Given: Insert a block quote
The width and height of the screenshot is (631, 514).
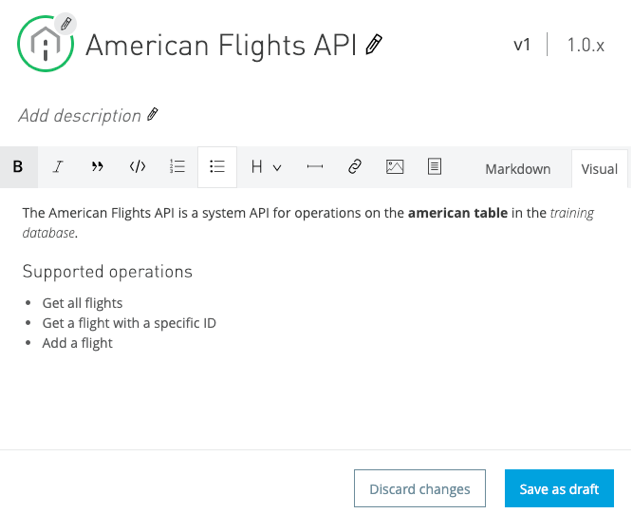Looking at the screenshot, I should (x=97, y=167).
